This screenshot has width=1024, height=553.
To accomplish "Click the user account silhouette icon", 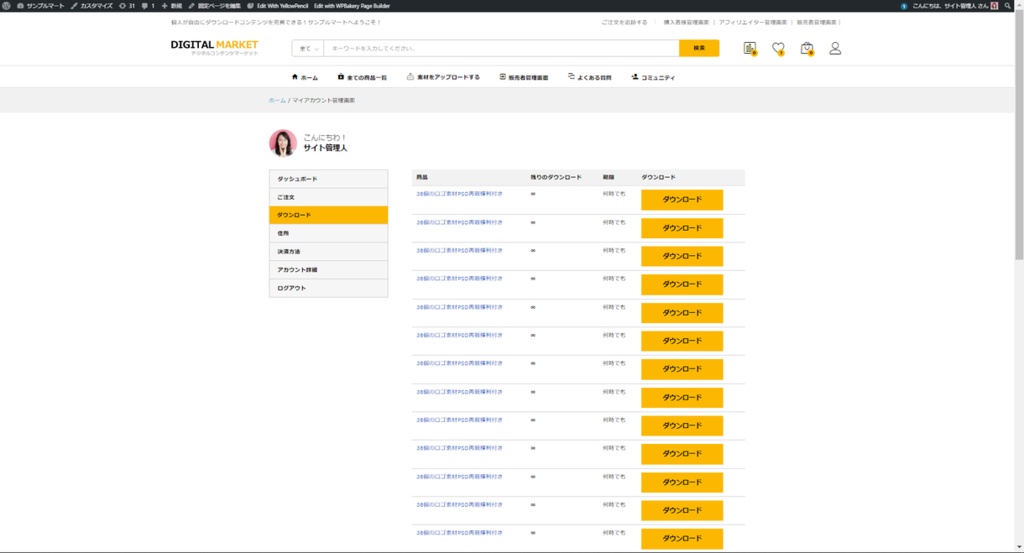I will 835,48.
